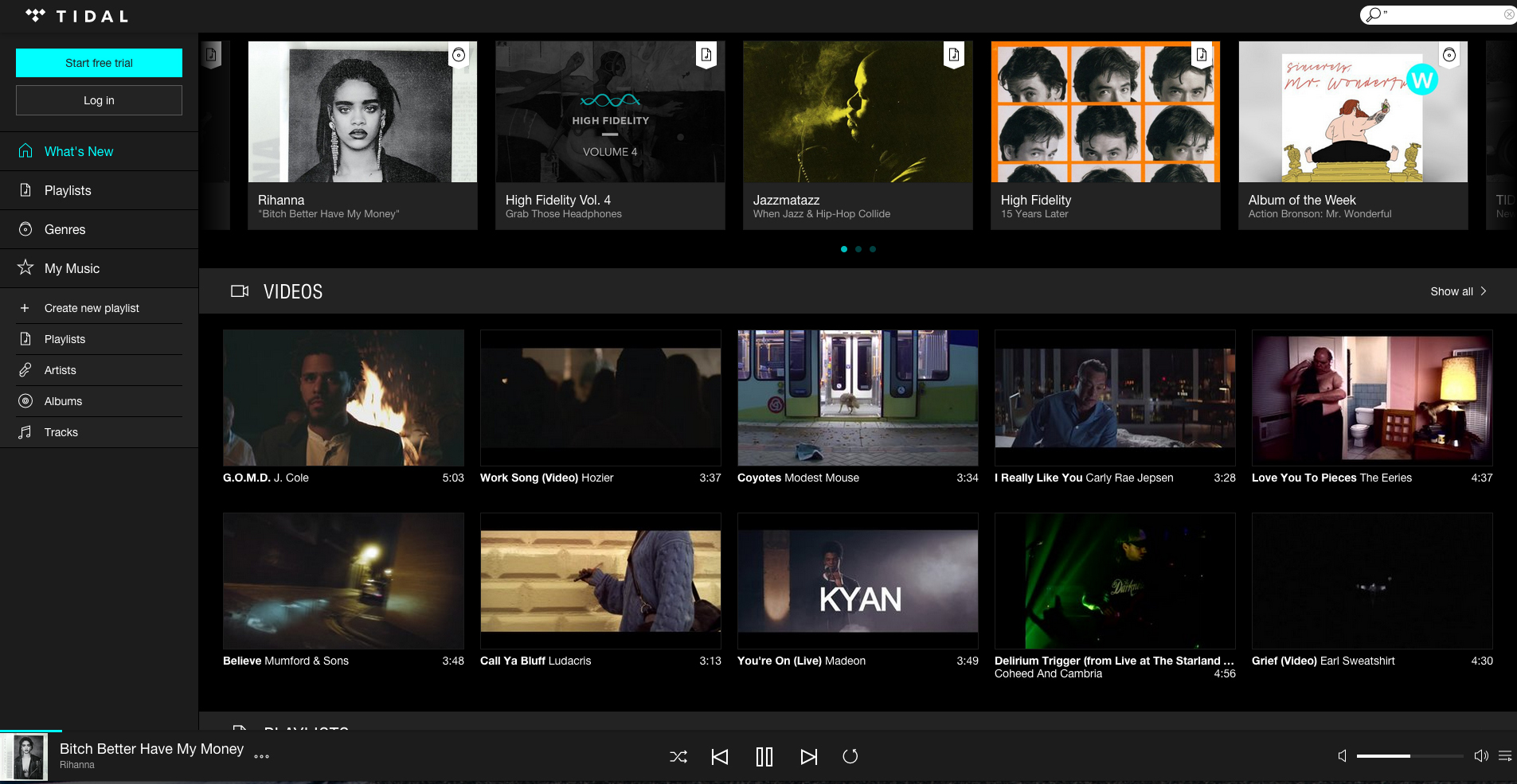Skip to the previous track
This screenshot has width=1517, height=784.
point(720,757)
